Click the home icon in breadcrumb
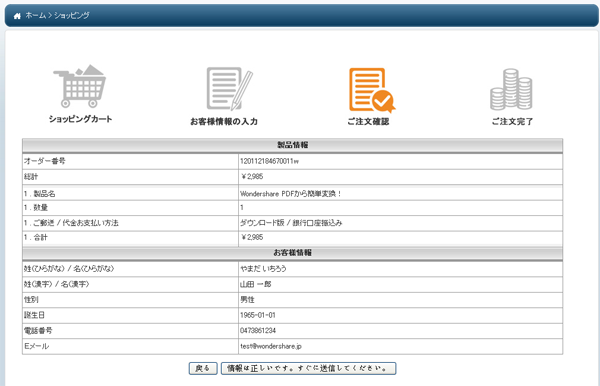 coord(17,16)
